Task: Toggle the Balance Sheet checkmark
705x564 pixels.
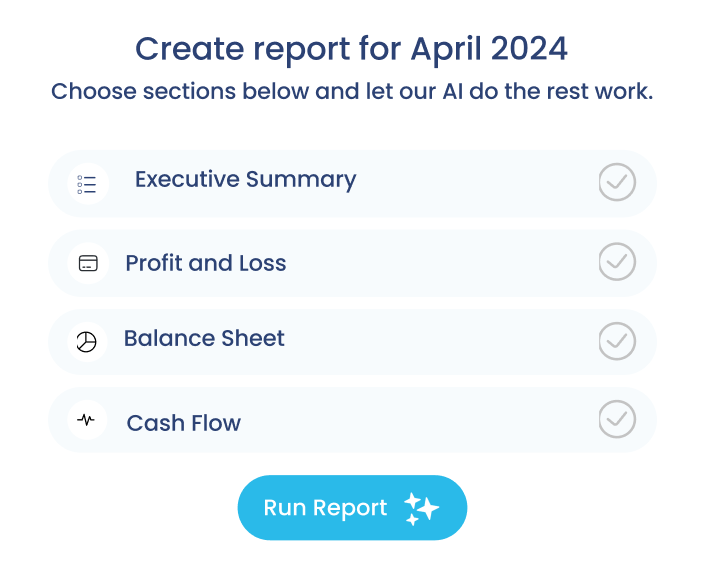Action: [617, 341]
